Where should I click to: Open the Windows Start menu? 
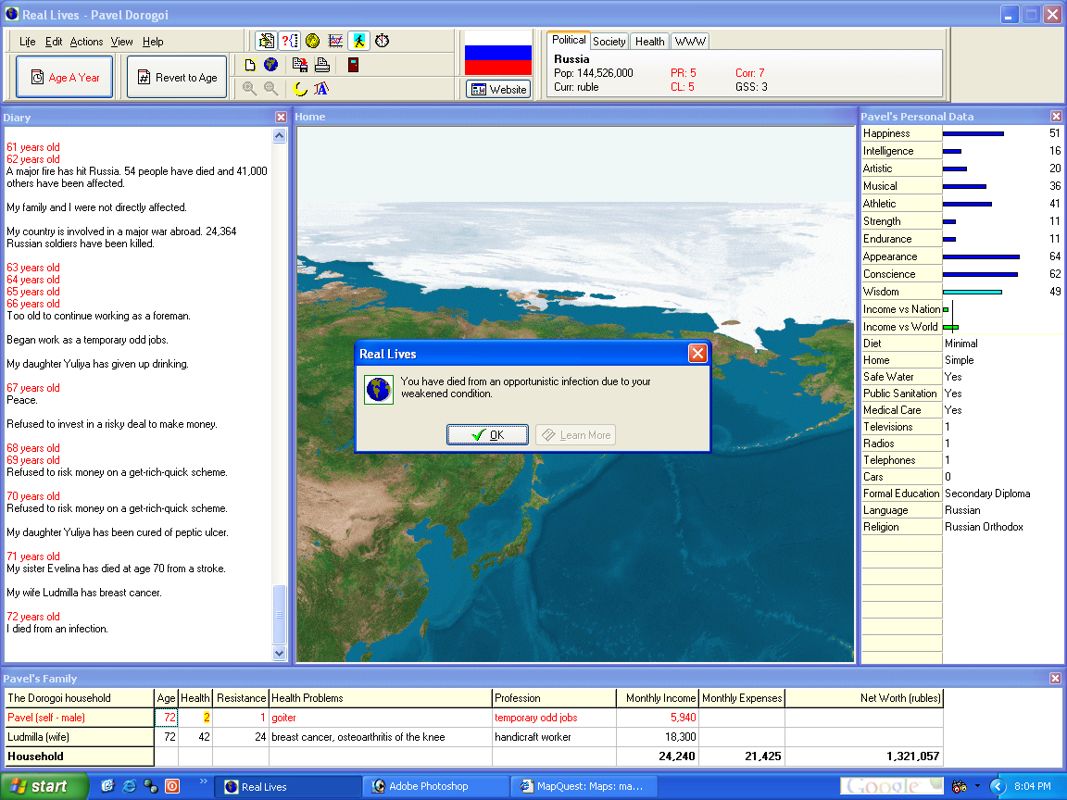pyautogui.click(x=38, y=786)
